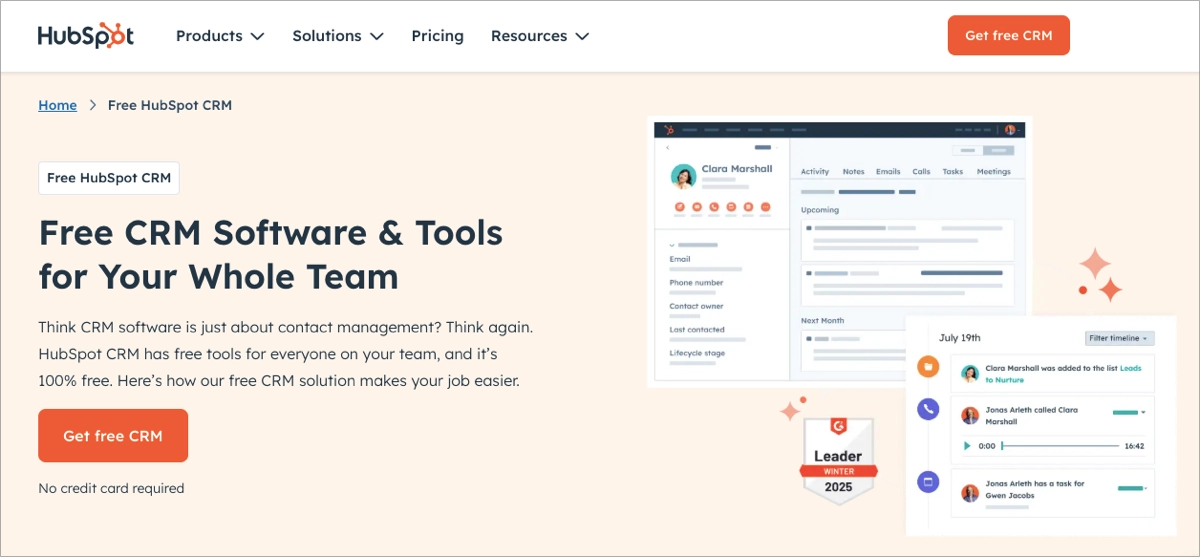Go to the Pricing page
Image resolution: width=1200 pixels, height=557 pixels.
click(437, 36)
